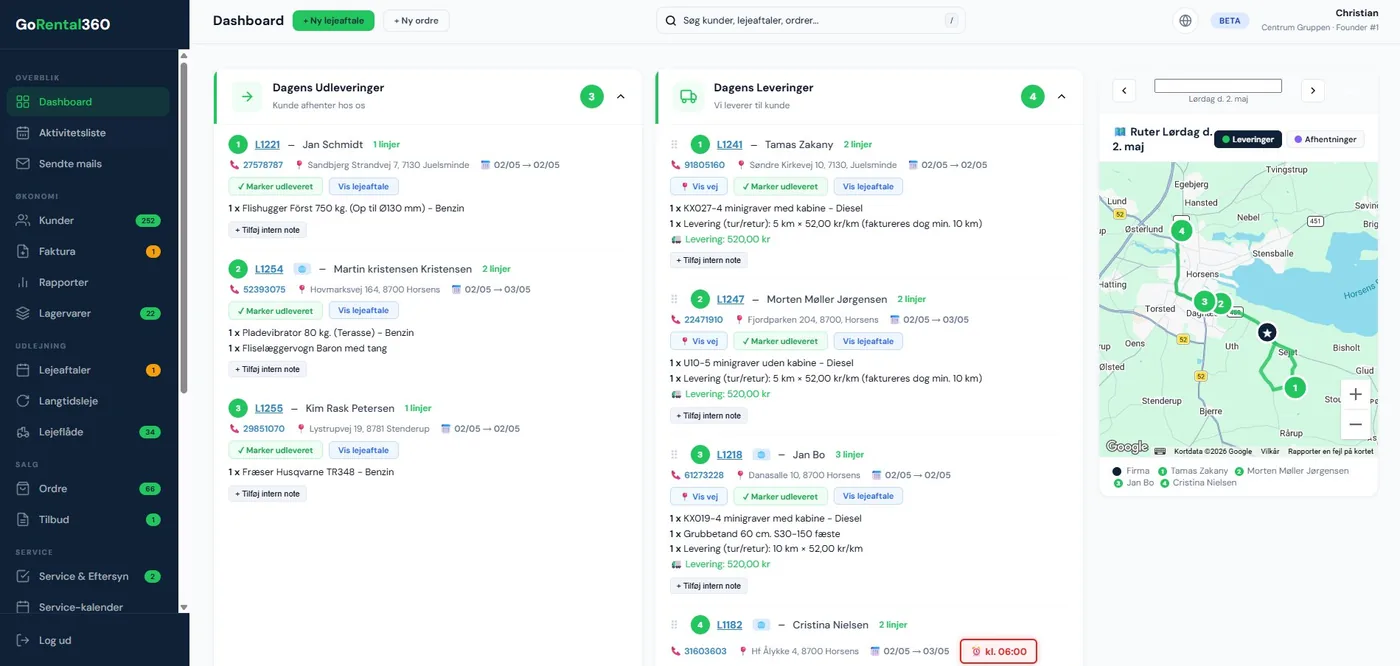Screen dimensions: 1400x666
Task: Open rental agreement link L1221
Action: coord(267,144)
